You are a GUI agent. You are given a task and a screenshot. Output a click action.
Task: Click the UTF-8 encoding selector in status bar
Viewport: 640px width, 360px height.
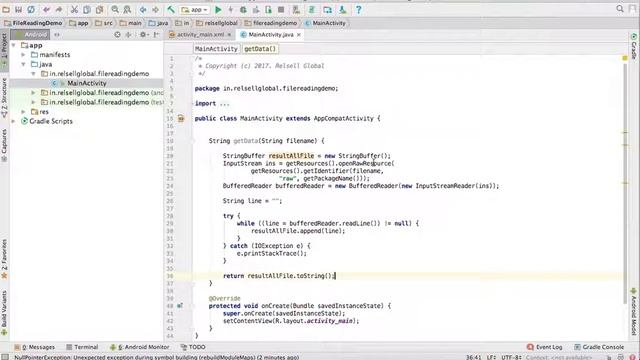click(x=511, y=357)
